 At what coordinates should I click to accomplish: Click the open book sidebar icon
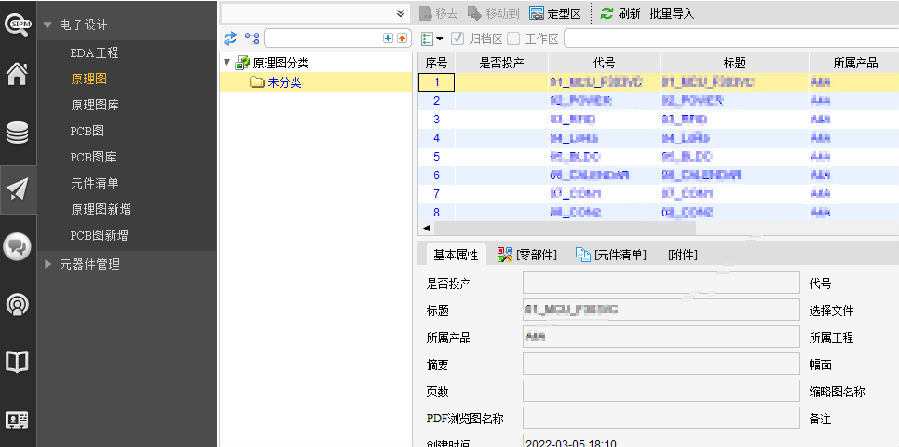(x=17, y=362)
